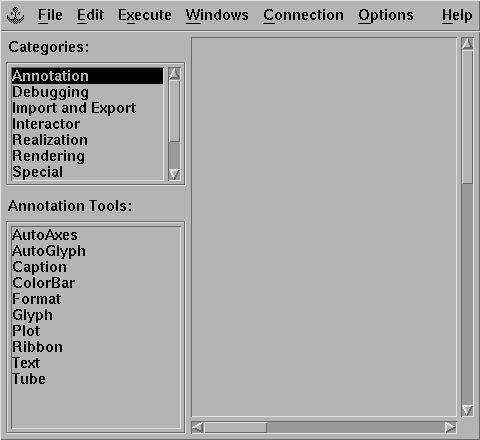Click categories list scroll-down arrow
This screenshot has width=480, height=440.
pyautogui.click(x=174, y=174)
